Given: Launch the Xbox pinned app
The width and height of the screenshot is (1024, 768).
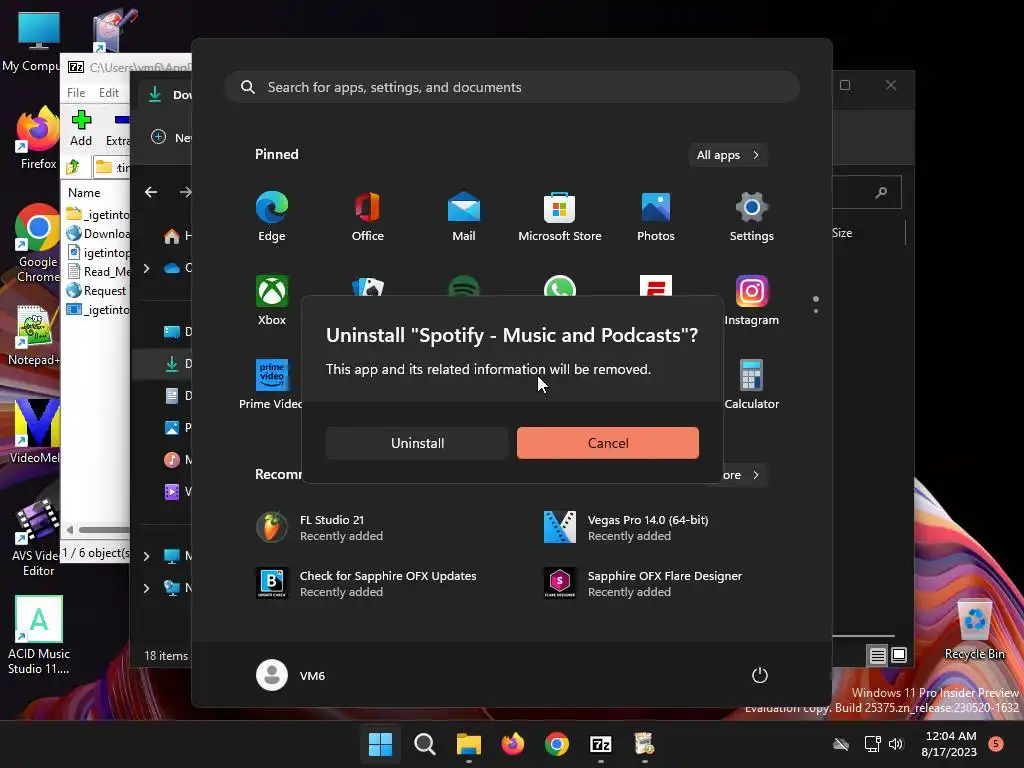Looking at the screenshot, I should (x=272, y=300).
